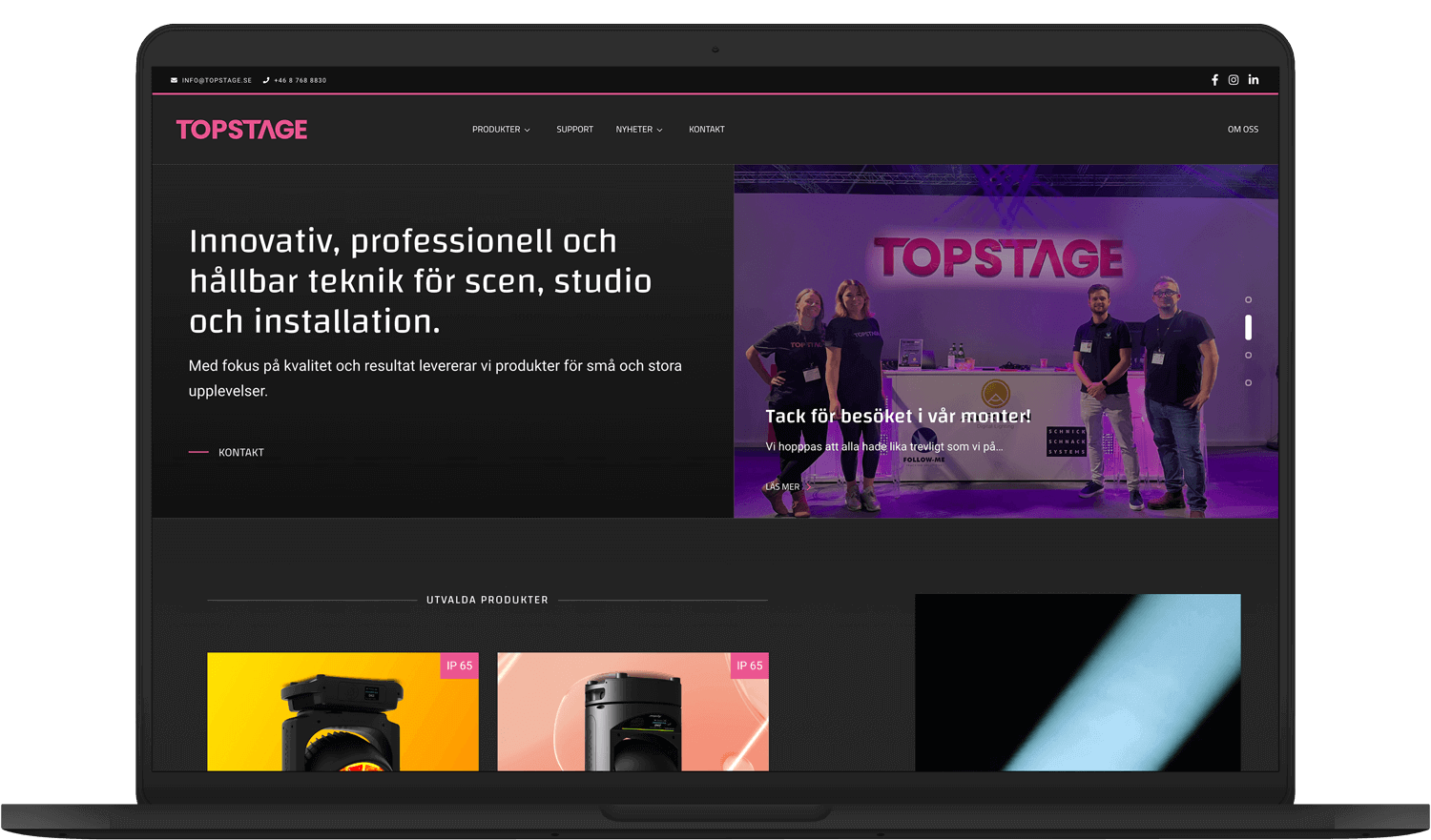Open the Kontakt menu item in navigation
This screenshot has width=1431, height=840.
(x=707, y=130)
